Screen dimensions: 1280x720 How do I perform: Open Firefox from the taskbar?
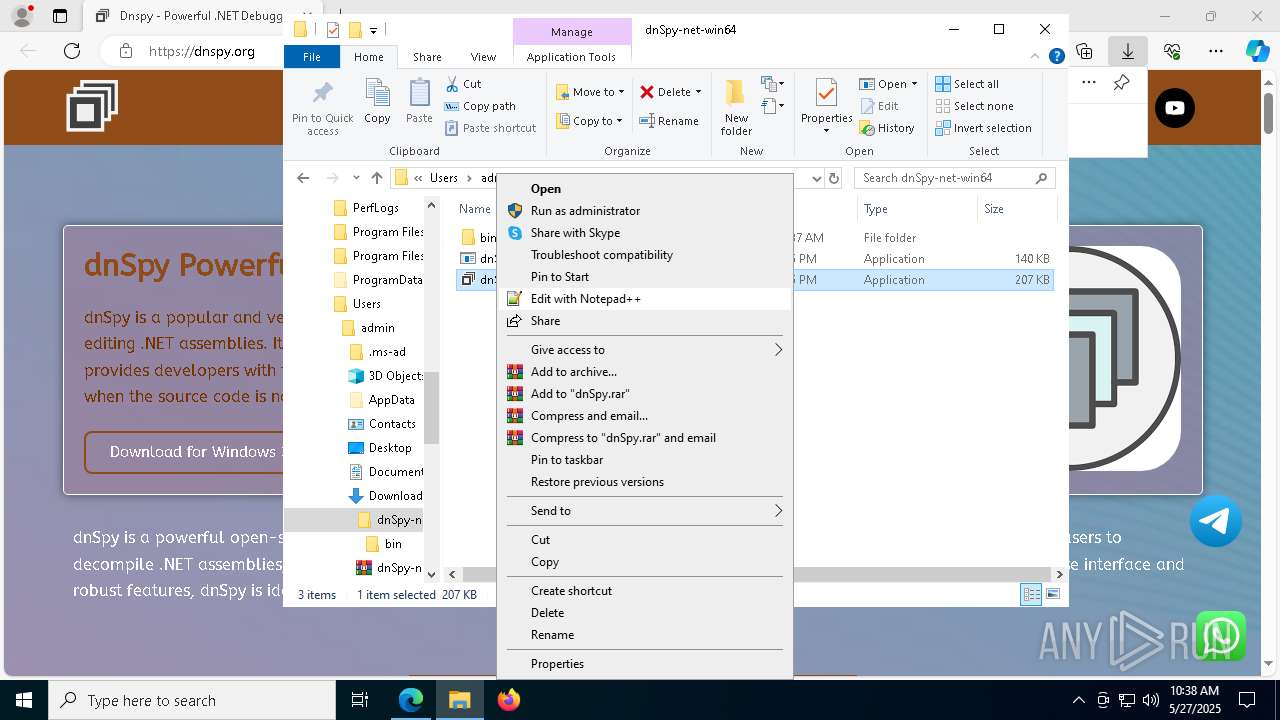coord(508,700)
